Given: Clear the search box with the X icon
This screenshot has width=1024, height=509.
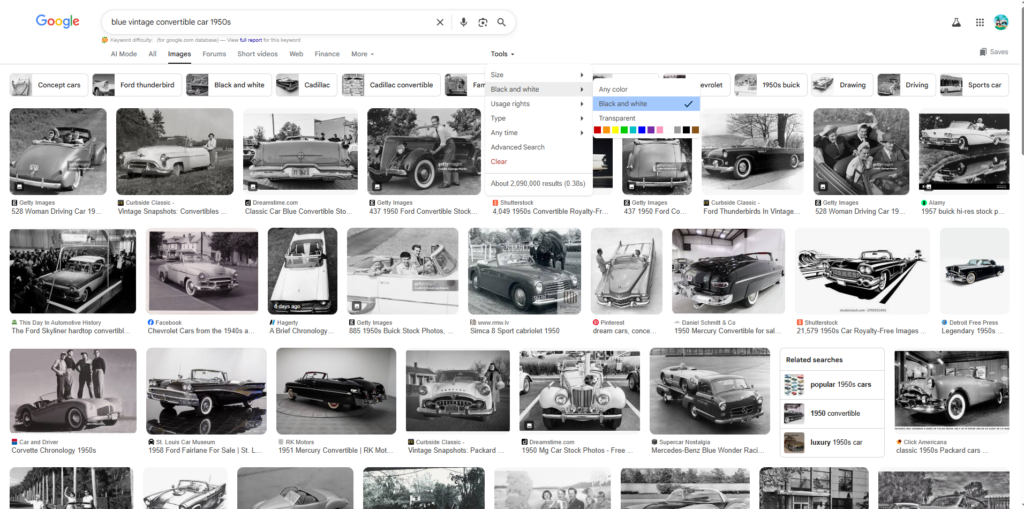Looking at the screenshot, I should click(440, 22).
